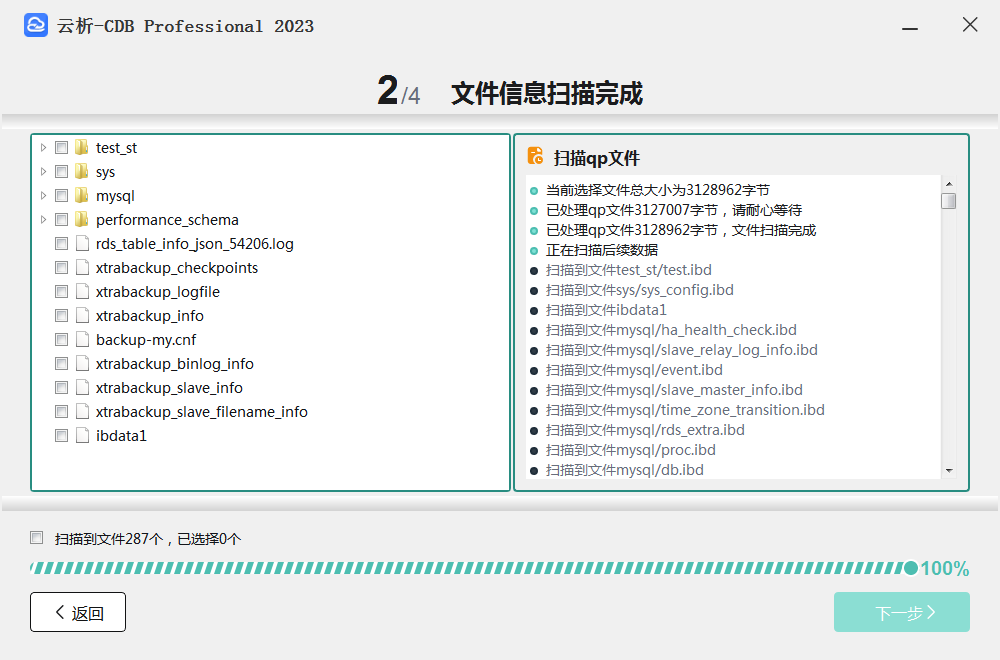This screenshot has height=660, width=1000.
Task: Click log entry 扫描到文件mysql/event.ibd
Action: pyautogui.click(x=634, y=370)
